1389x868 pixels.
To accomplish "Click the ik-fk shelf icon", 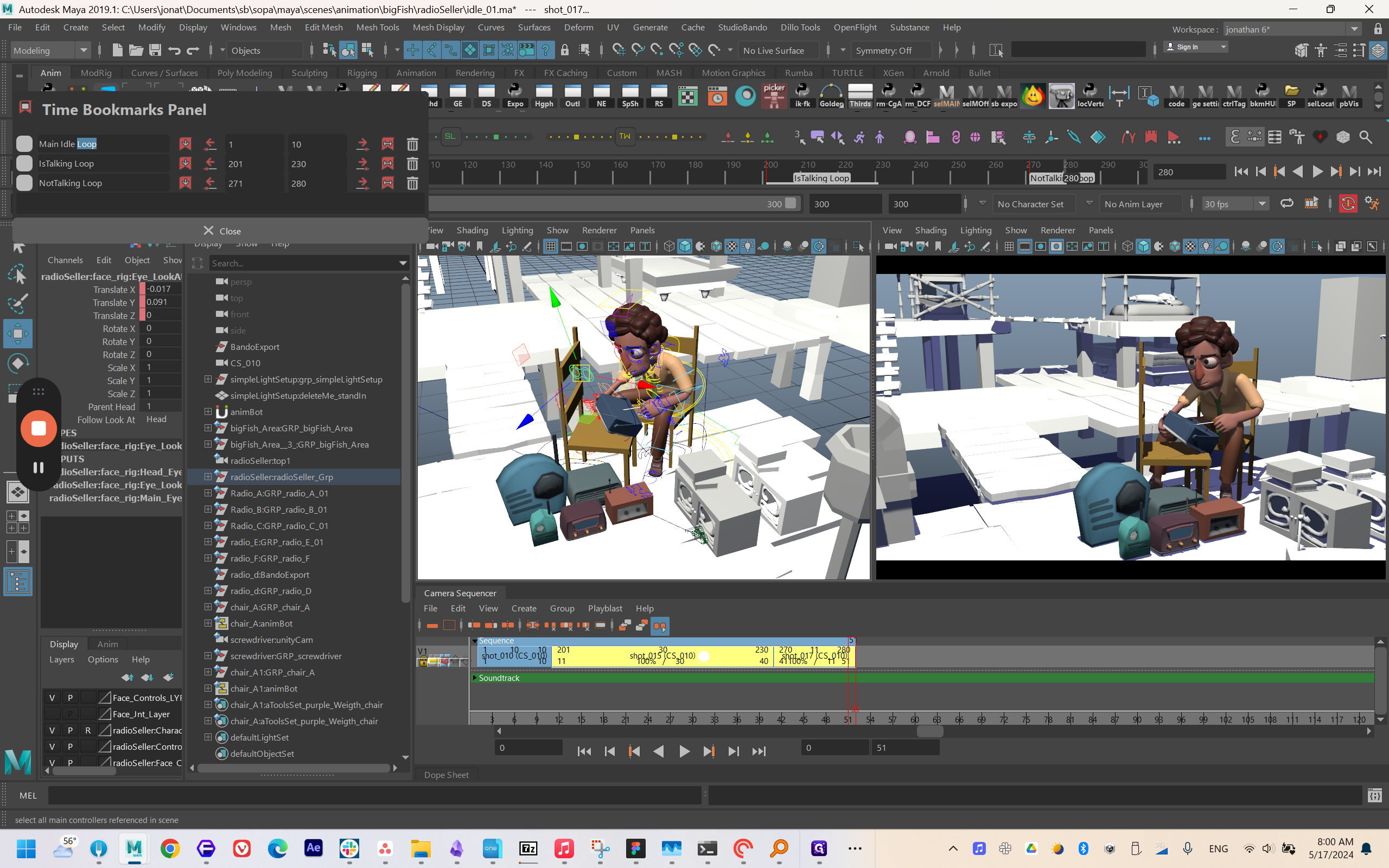I will (x=802, y=96).
